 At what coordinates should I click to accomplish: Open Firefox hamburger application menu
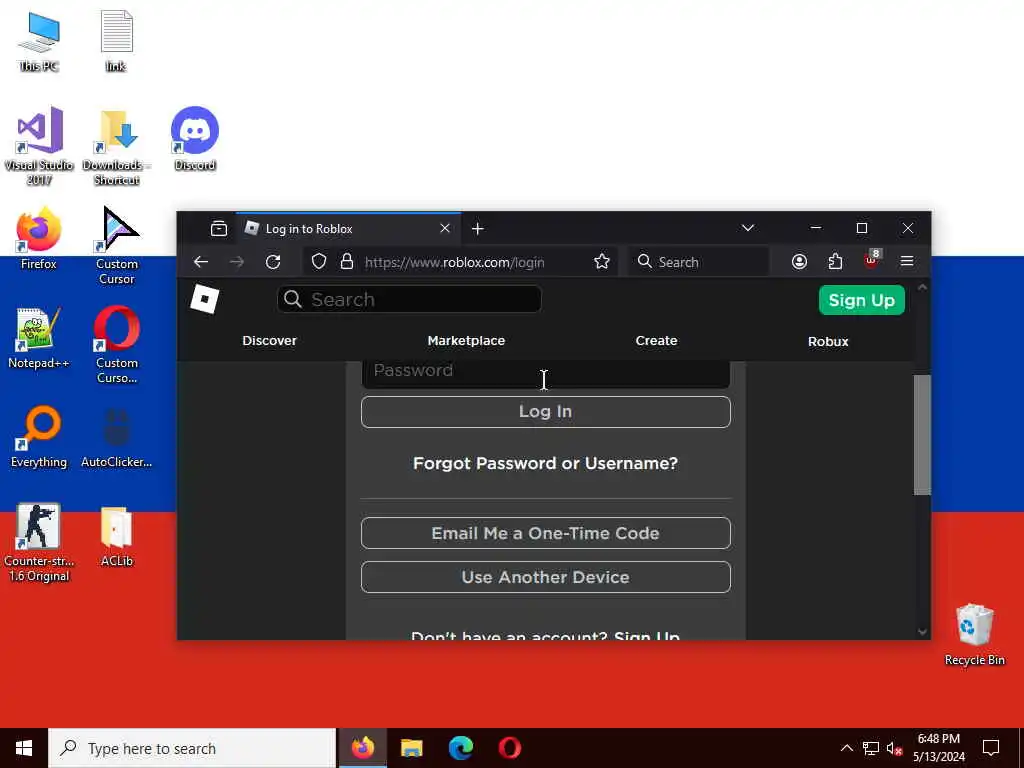(x=907, y=262)
